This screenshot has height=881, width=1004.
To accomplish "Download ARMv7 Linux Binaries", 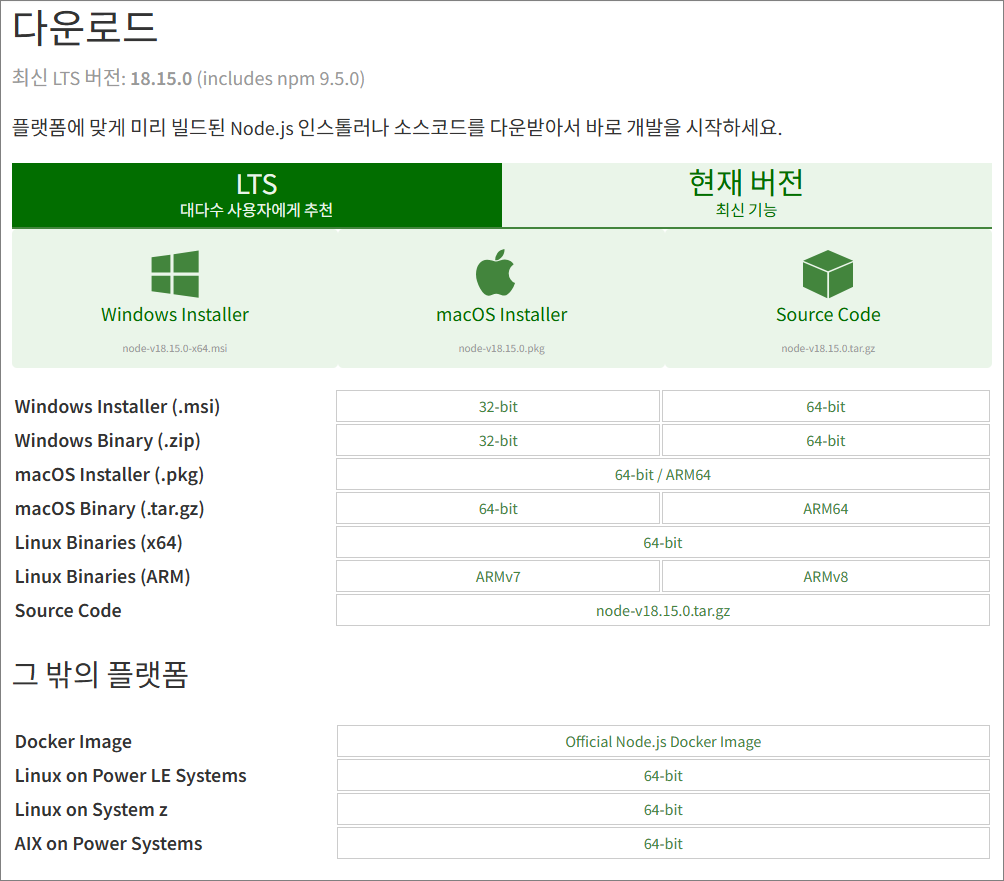I will click(498, 576).
